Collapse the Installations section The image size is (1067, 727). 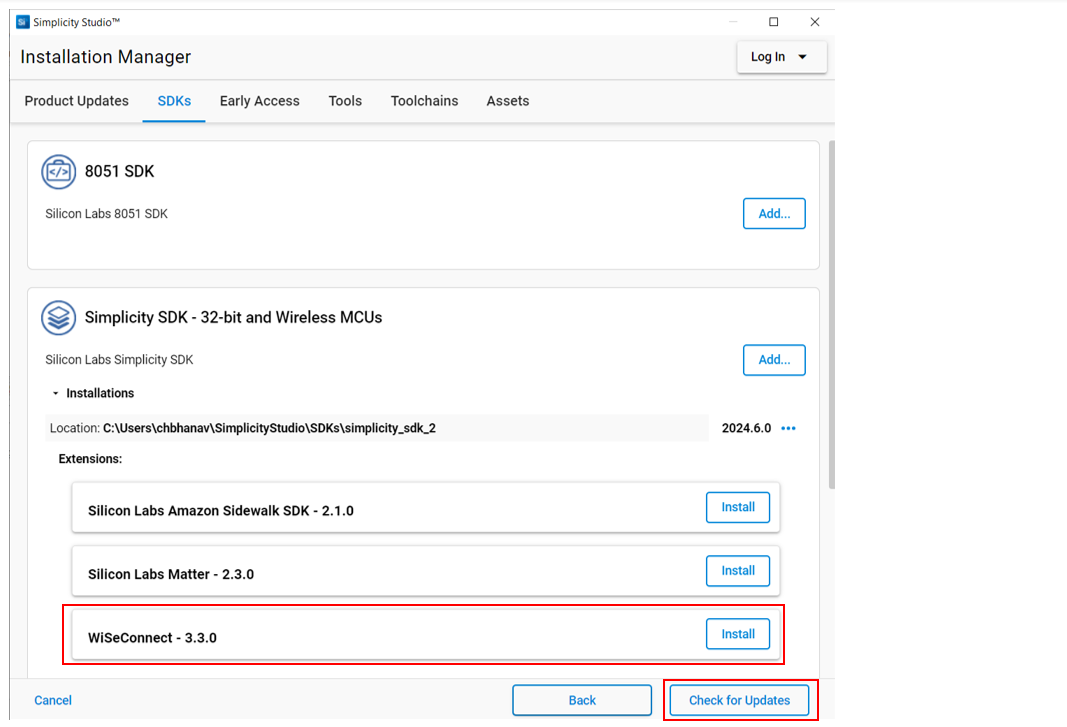[56, 393]
